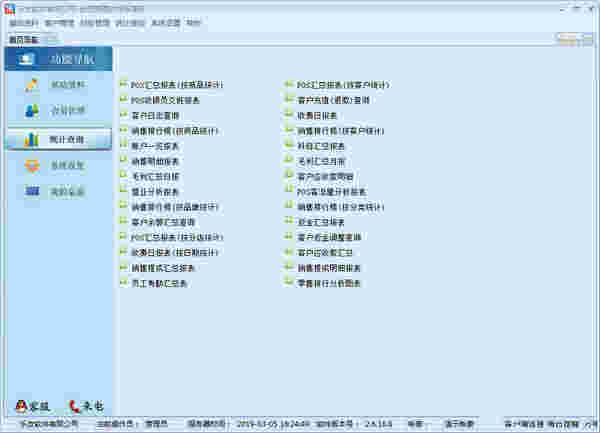Click the two-people icon in the sidebar
This screenshot has height=433, width=600.
pos(32,111)
